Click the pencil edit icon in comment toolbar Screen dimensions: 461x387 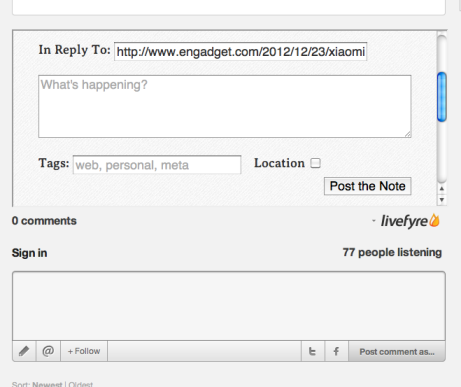click(x=24, y=351)
